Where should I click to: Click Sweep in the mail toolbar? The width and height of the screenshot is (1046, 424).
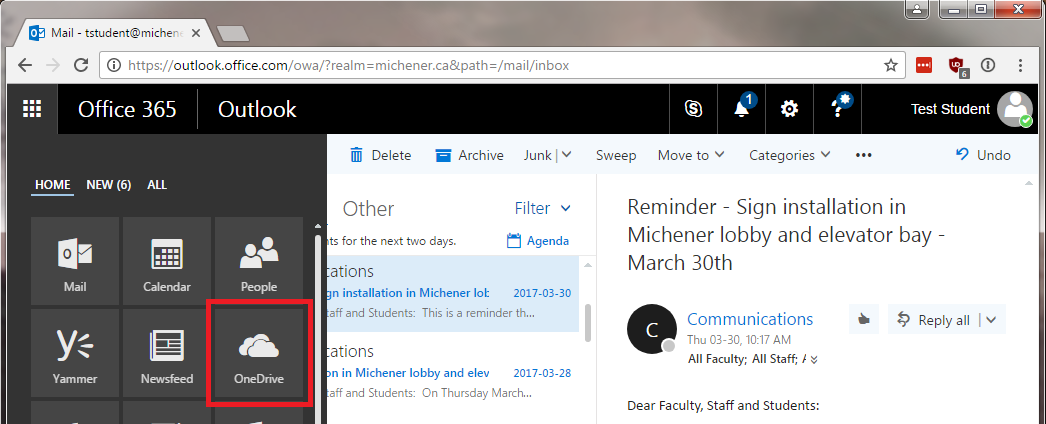point(616,155)
